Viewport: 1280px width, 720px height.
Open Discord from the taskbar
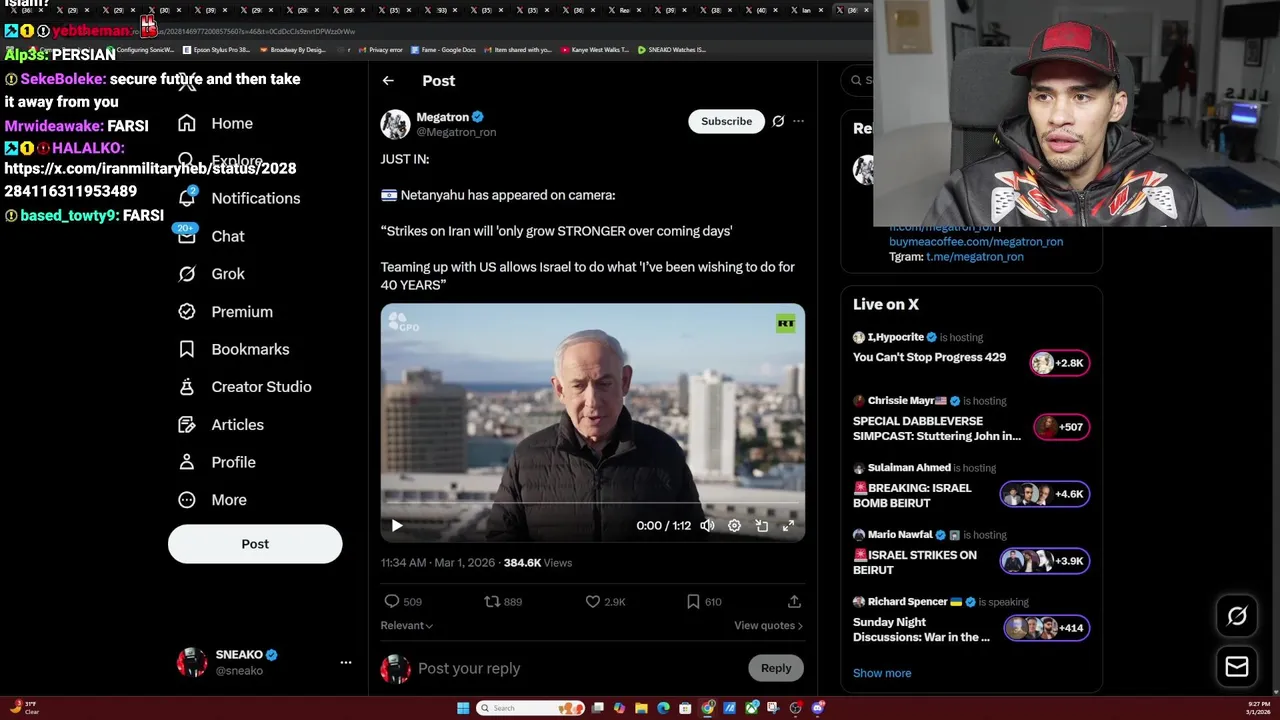pos(818,708)
